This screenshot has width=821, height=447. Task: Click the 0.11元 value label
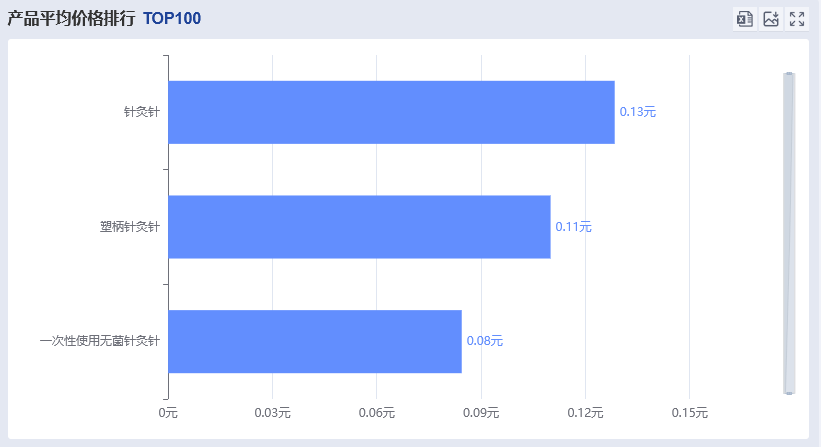573,227
